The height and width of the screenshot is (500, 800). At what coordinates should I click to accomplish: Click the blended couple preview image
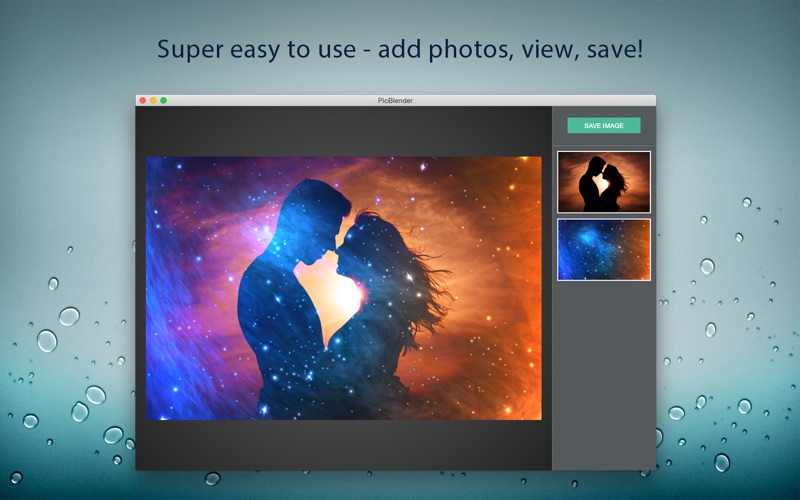tap(344, 288)
